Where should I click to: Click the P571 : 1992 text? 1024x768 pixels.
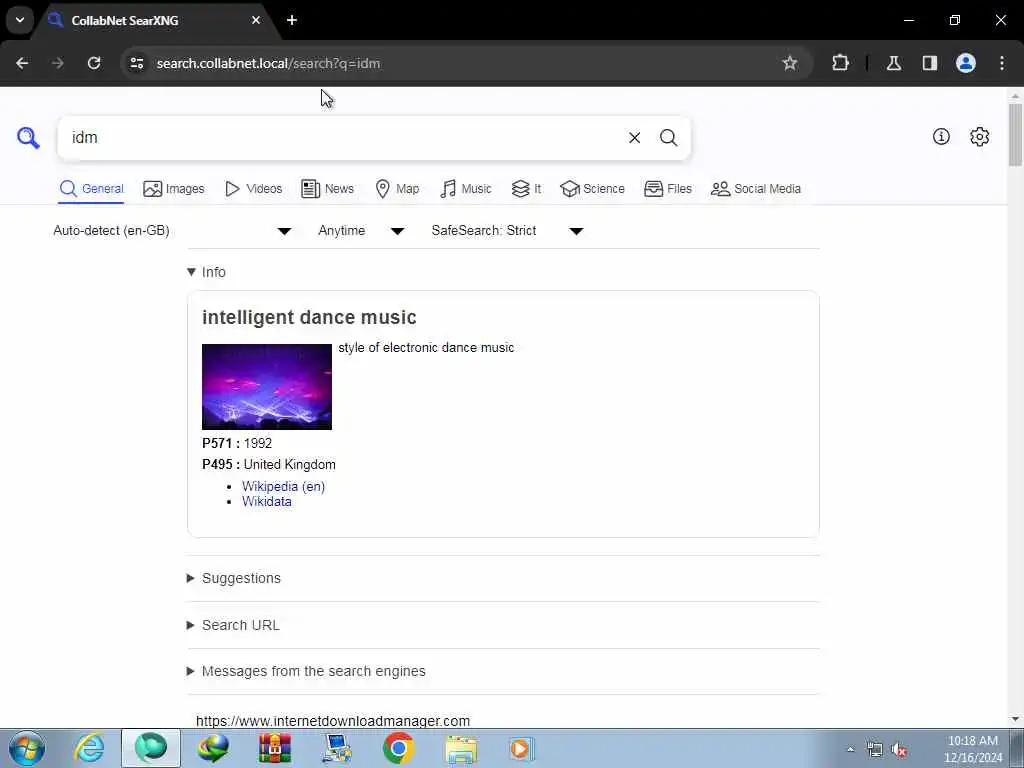(237, 443)
